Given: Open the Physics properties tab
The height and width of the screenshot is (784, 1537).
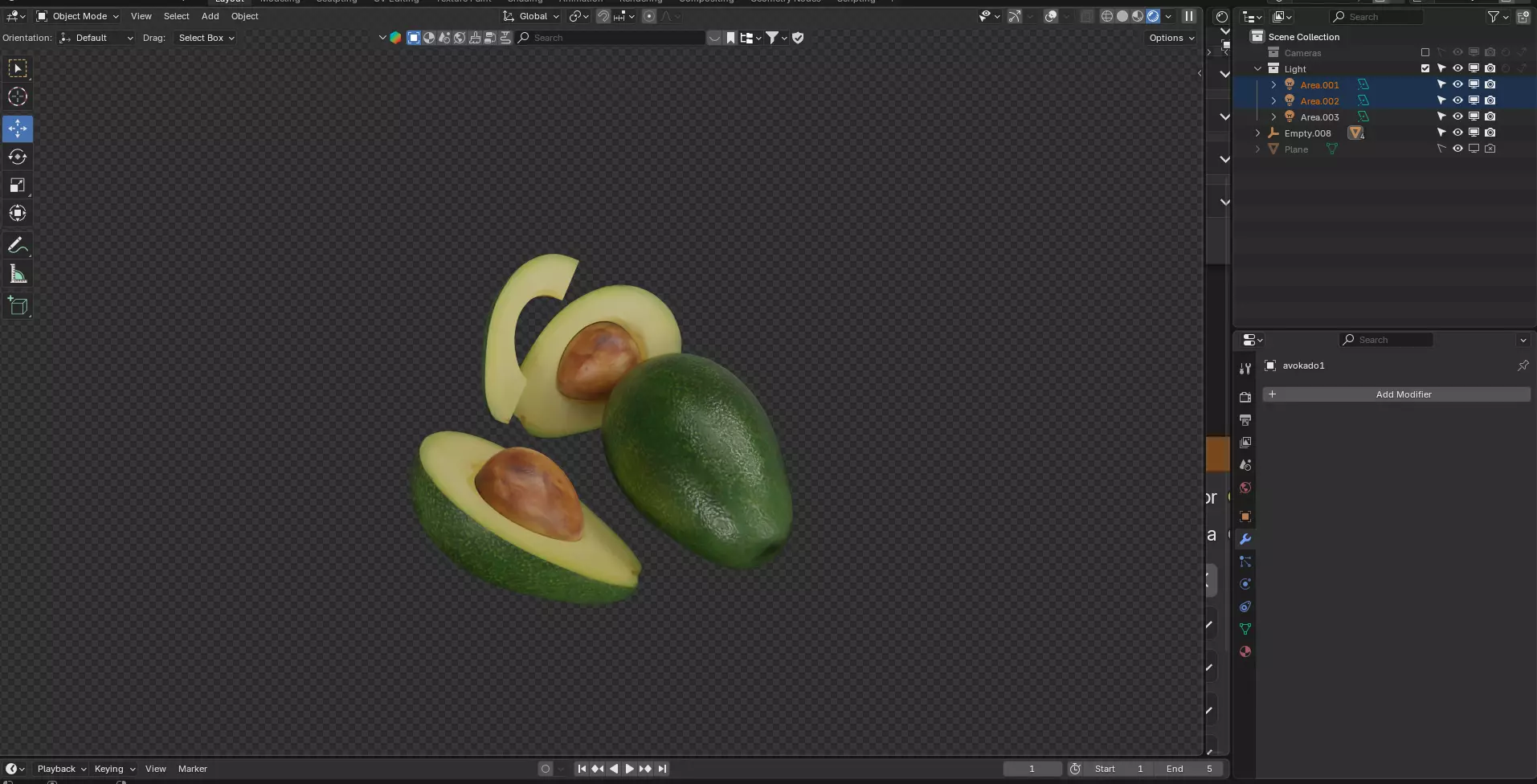Looking at the screenshot, I should (x=1245, y=584).
